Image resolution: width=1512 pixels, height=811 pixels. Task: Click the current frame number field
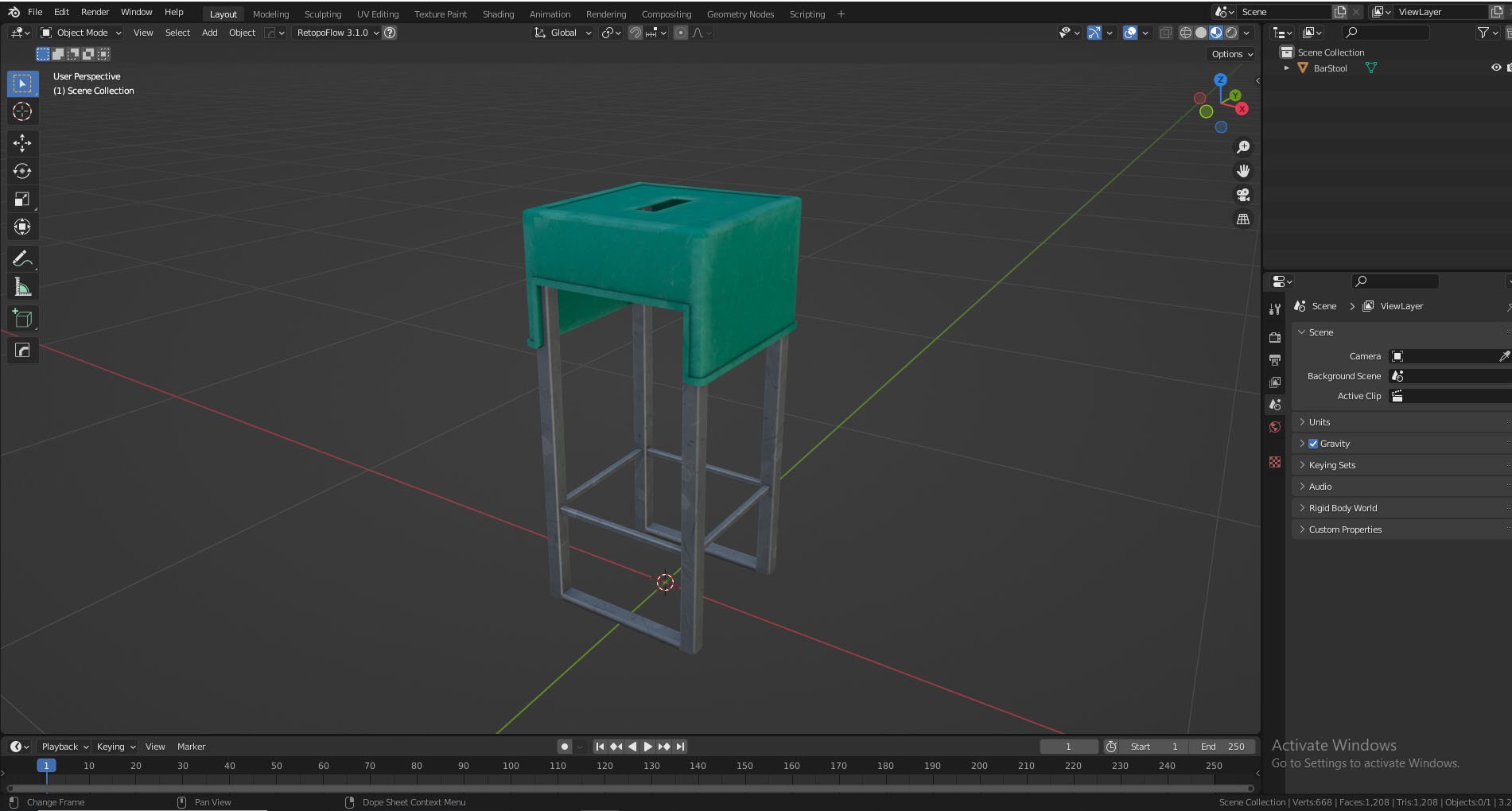point(1068,747)
